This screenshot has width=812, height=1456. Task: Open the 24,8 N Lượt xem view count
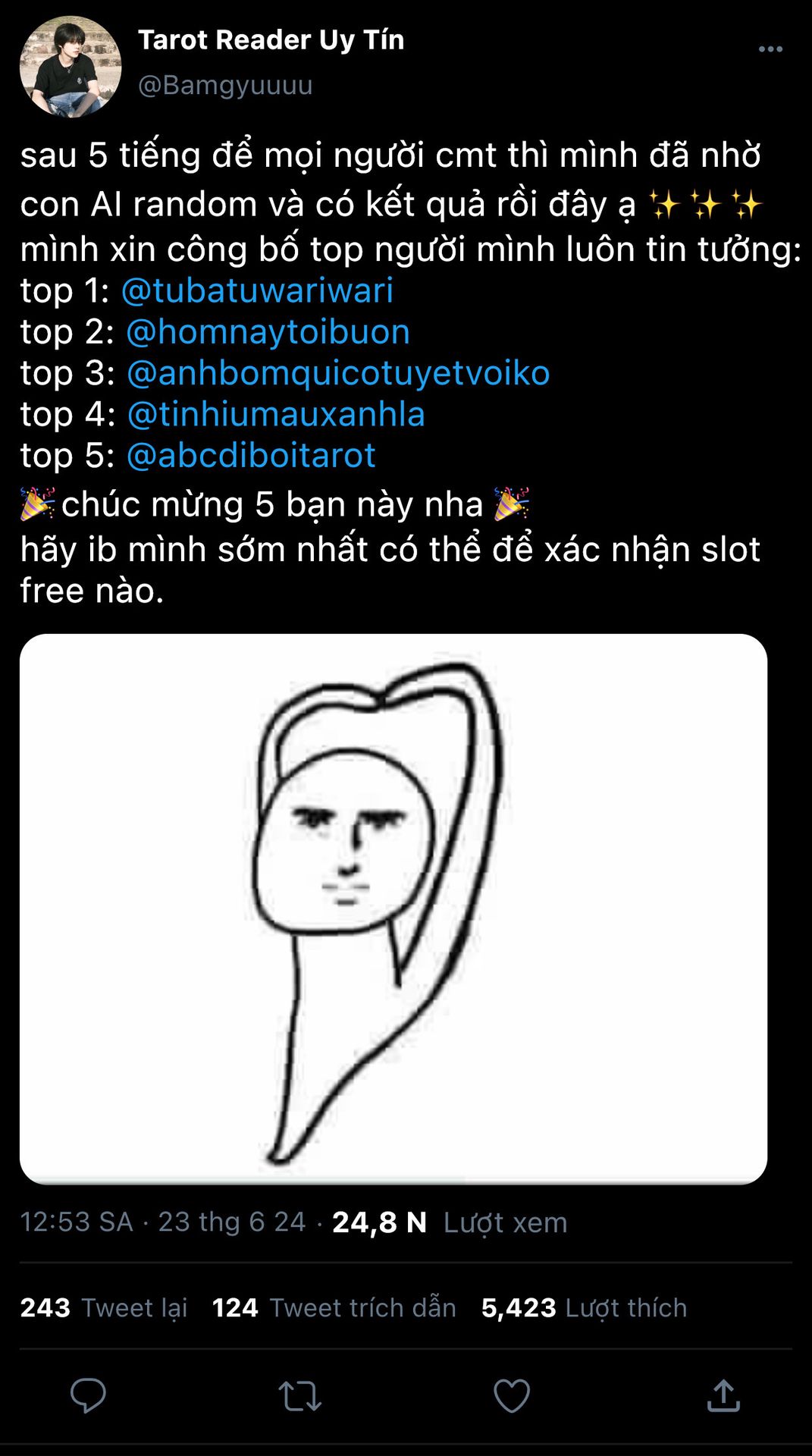coord(450,1222)
